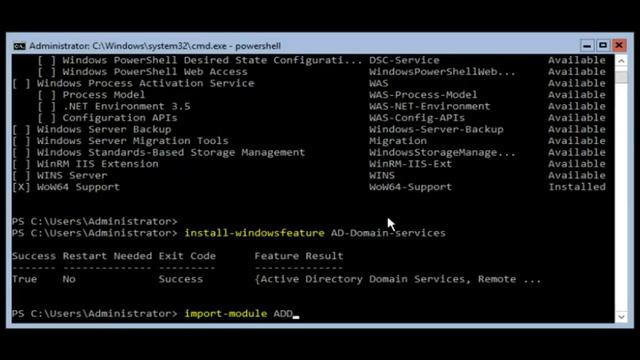Click 'WAS-Process-Model' feature name
The width and height of the screenshot is (640, 360).
click(x=423, y=95)
